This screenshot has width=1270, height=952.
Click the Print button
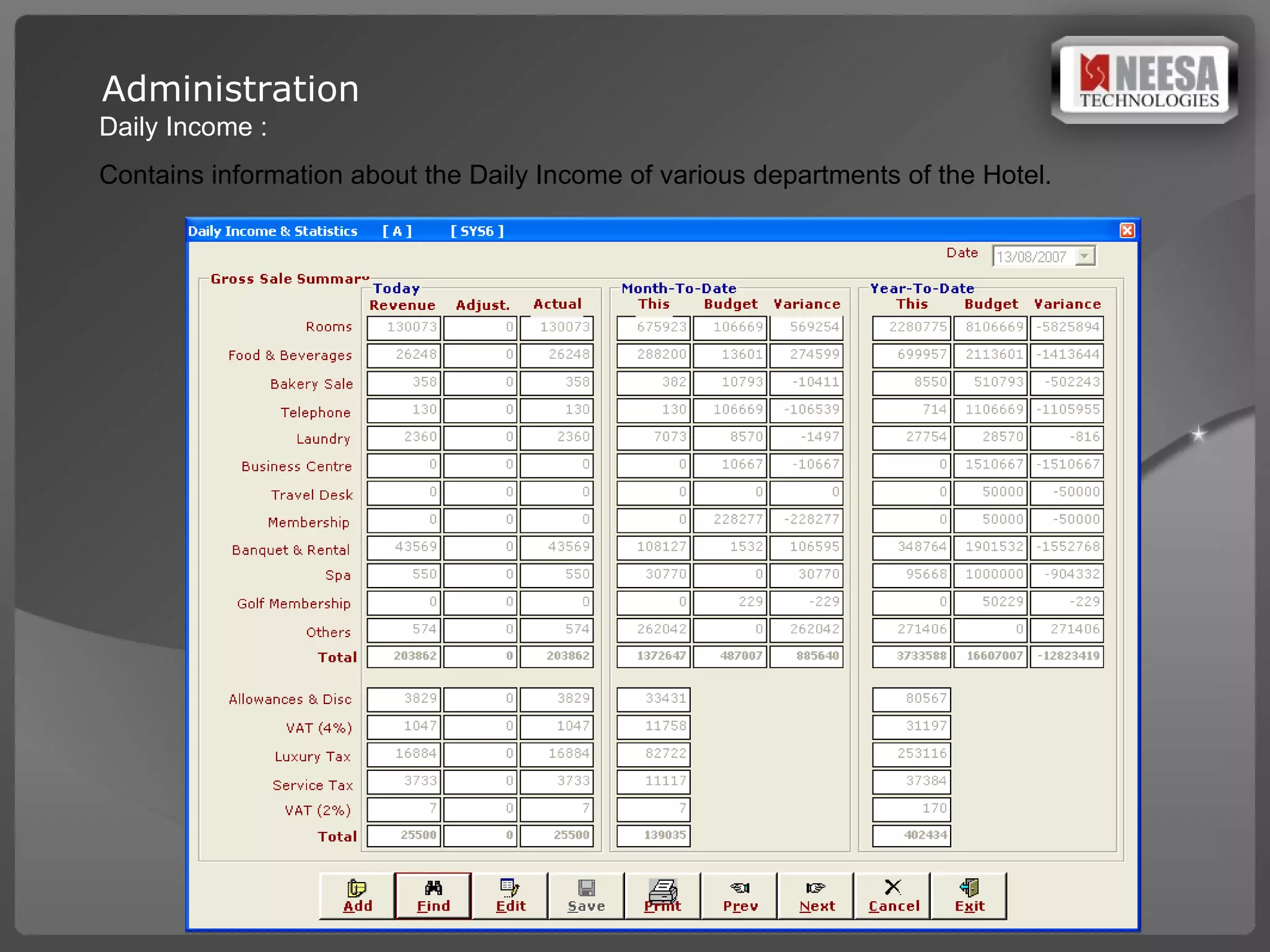click(663, 896)
